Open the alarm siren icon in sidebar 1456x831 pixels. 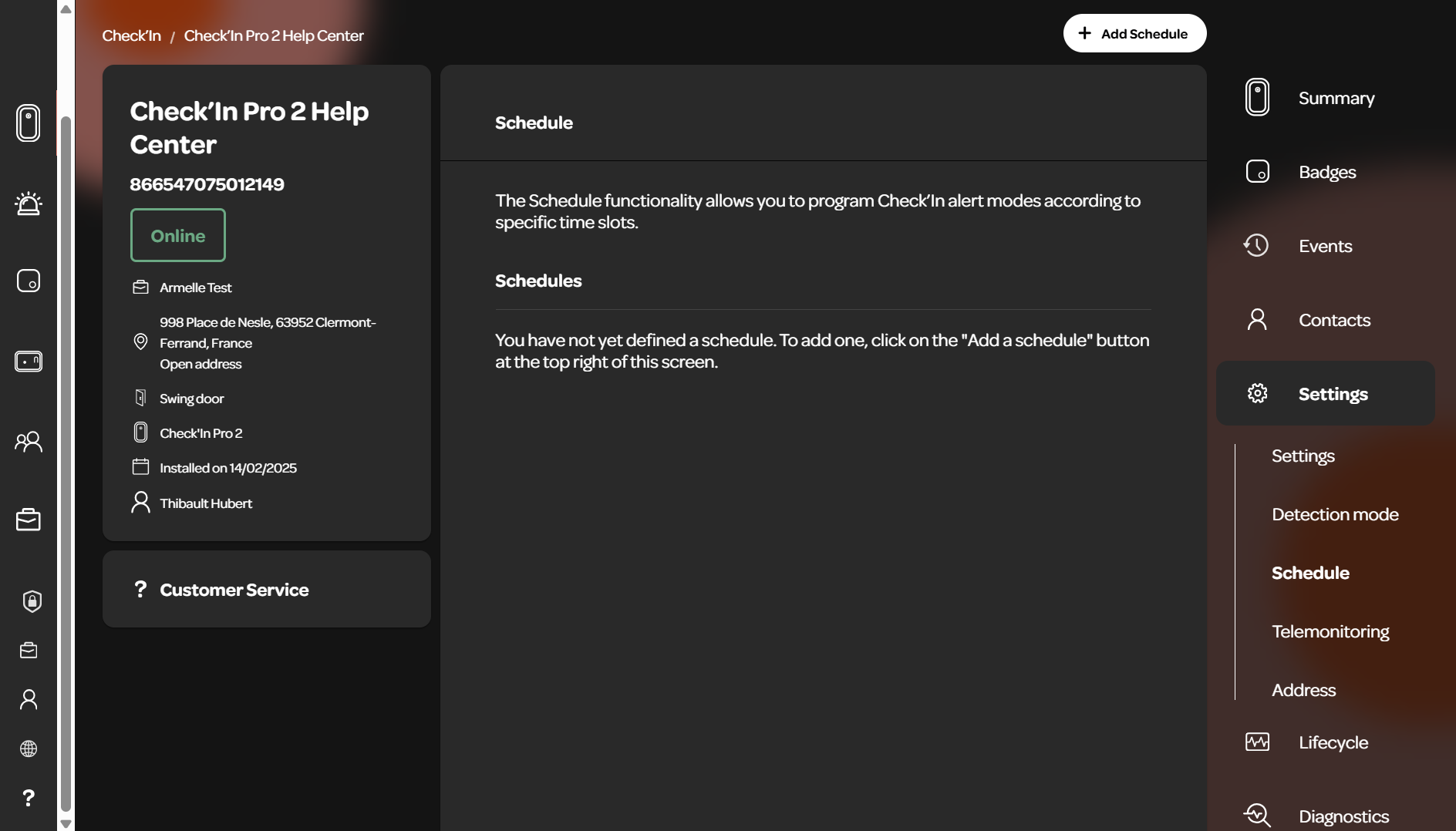[29, 204]
